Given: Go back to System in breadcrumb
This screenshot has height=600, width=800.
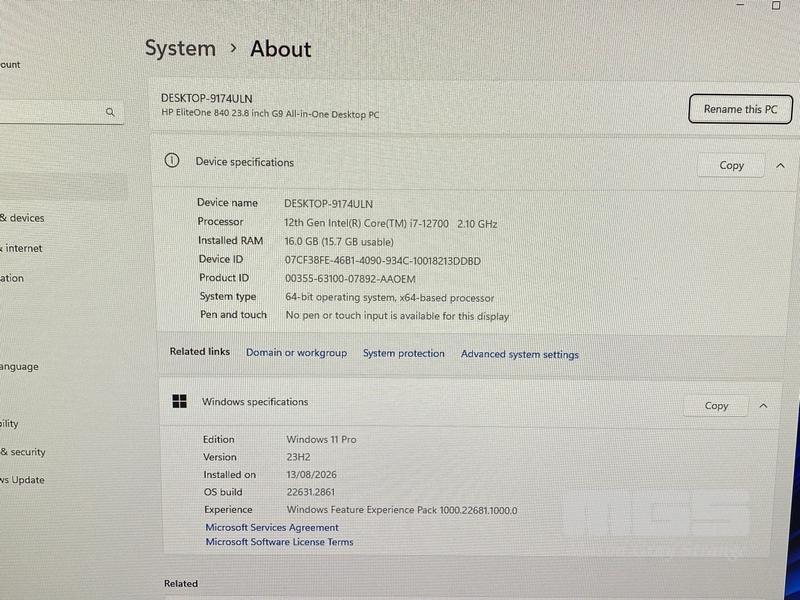Looking at the screenshot, I should tap(180, 48).
